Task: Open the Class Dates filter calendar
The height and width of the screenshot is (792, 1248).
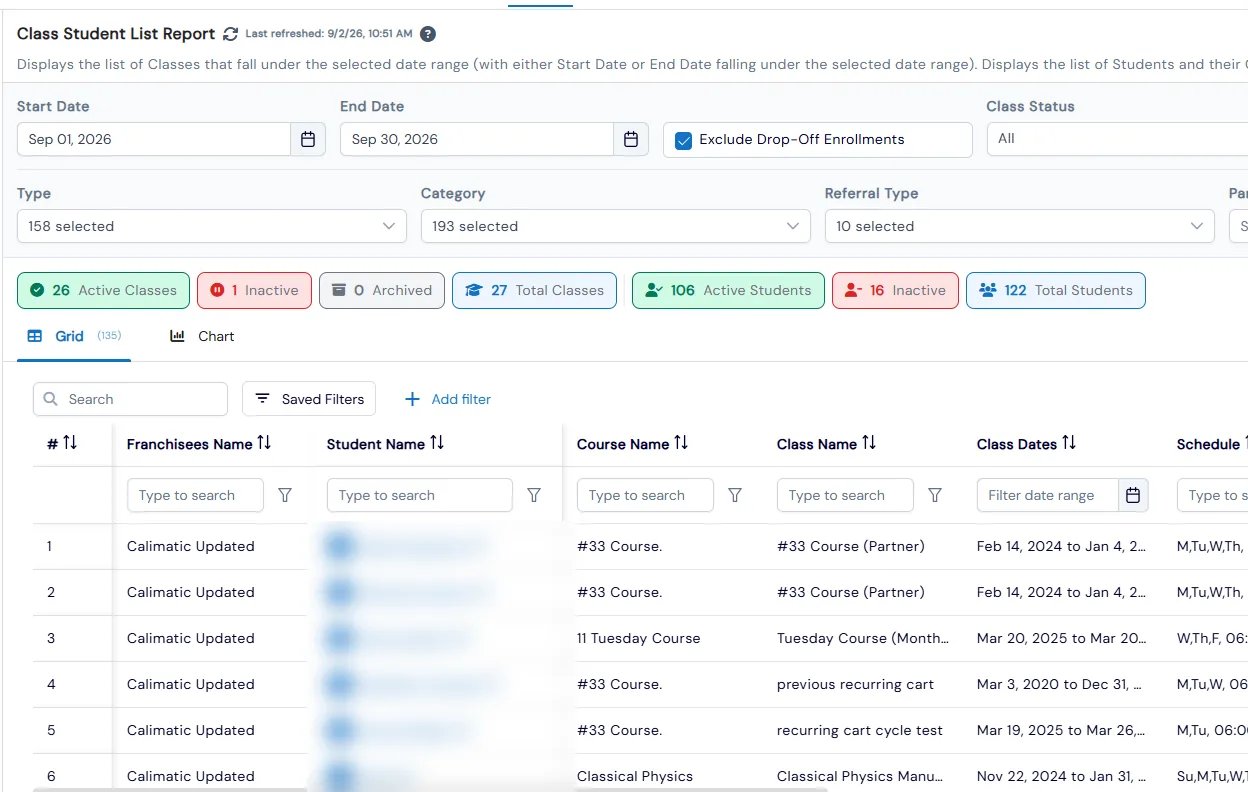Action: tap(1133, 495)
